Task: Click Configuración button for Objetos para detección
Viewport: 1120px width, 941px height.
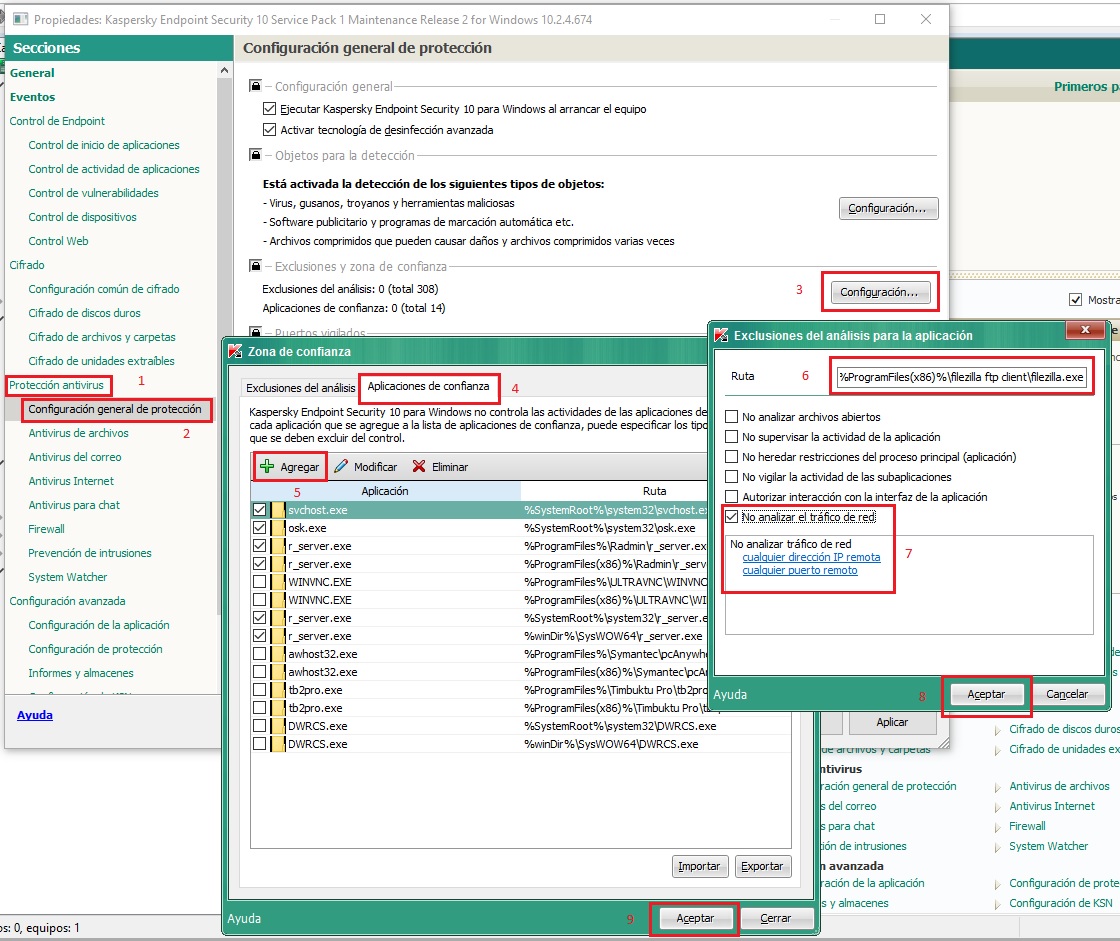Action: pos(888,209)
